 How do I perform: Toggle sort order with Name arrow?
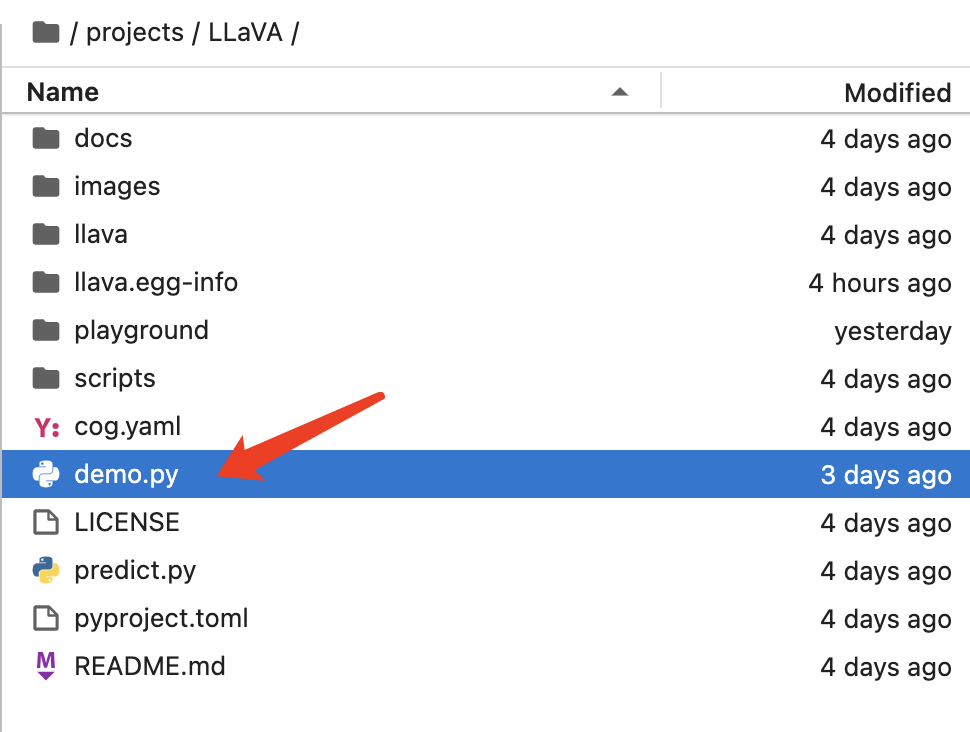[x=620, y=92]
